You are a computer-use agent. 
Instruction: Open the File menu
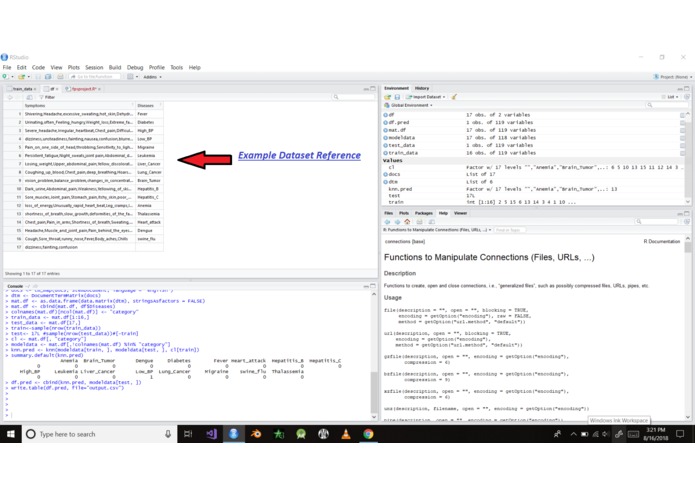click(7, 67)
